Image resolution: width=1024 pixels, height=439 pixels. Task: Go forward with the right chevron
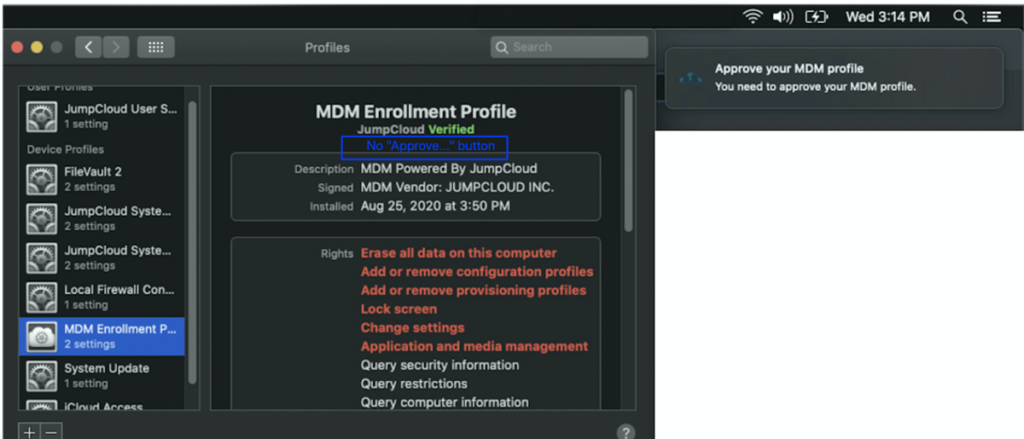point(117,47)
